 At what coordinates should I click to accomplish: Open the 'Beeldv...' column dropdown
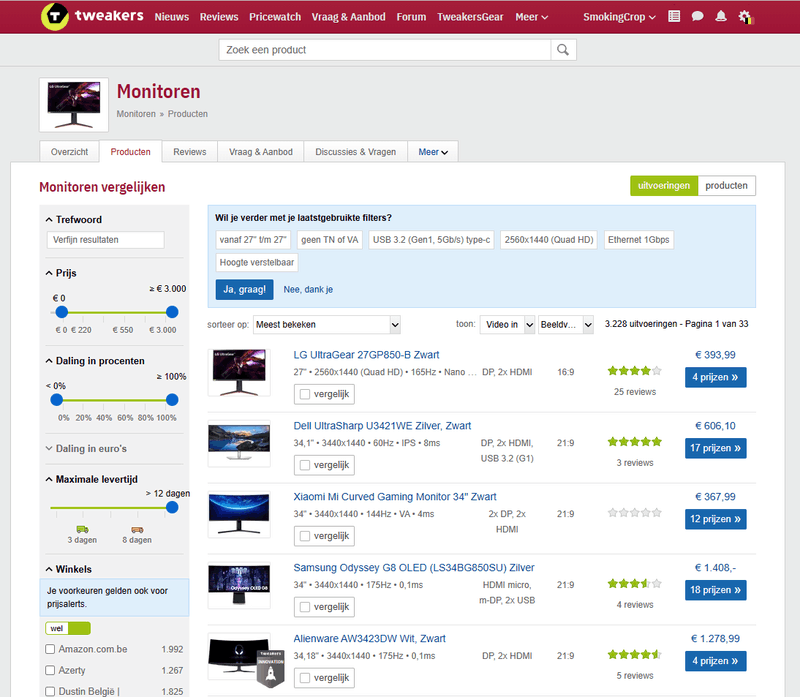point(566,325)
